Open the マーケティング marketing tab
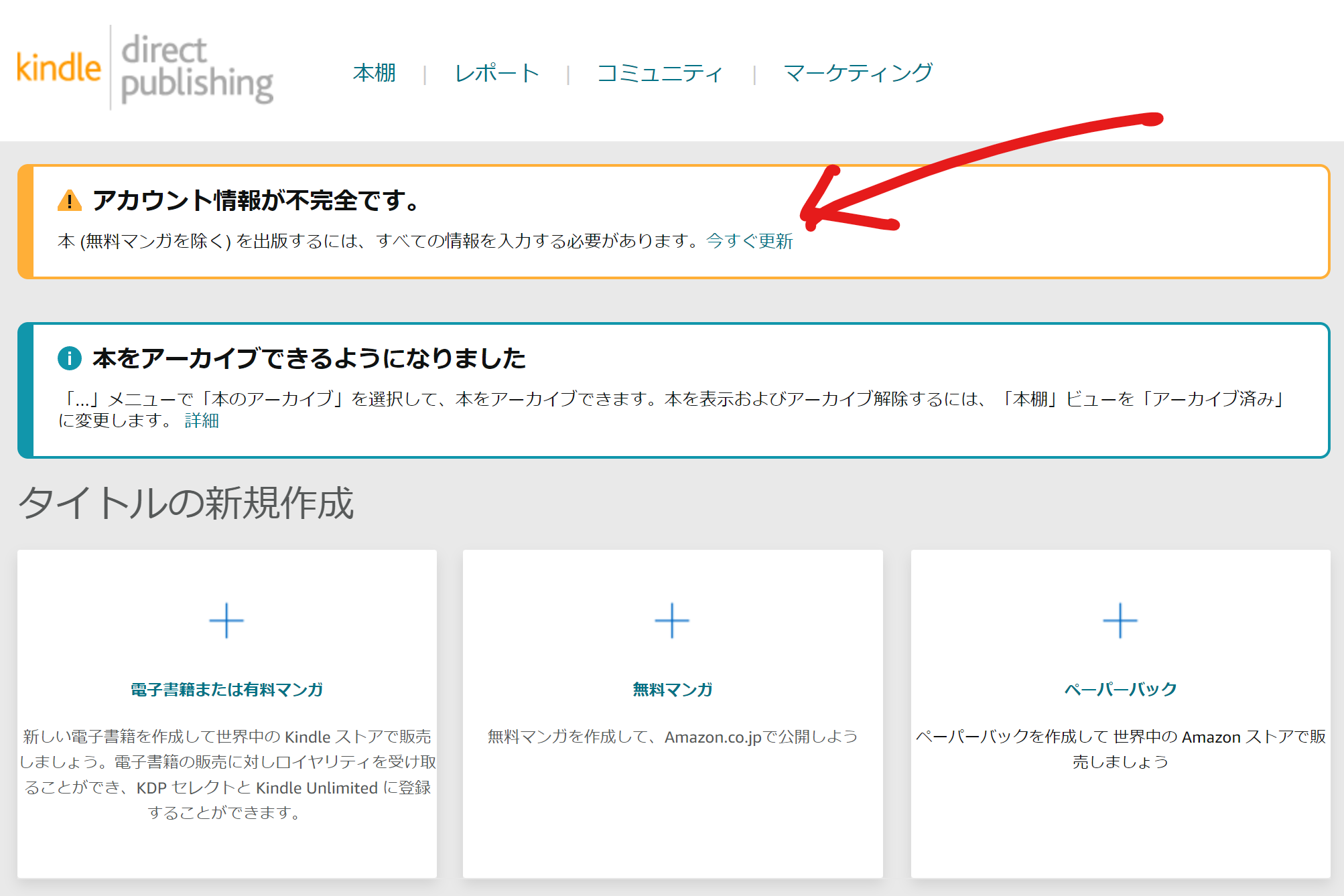This screenshot has height=896, width=1344. [858, 72]
